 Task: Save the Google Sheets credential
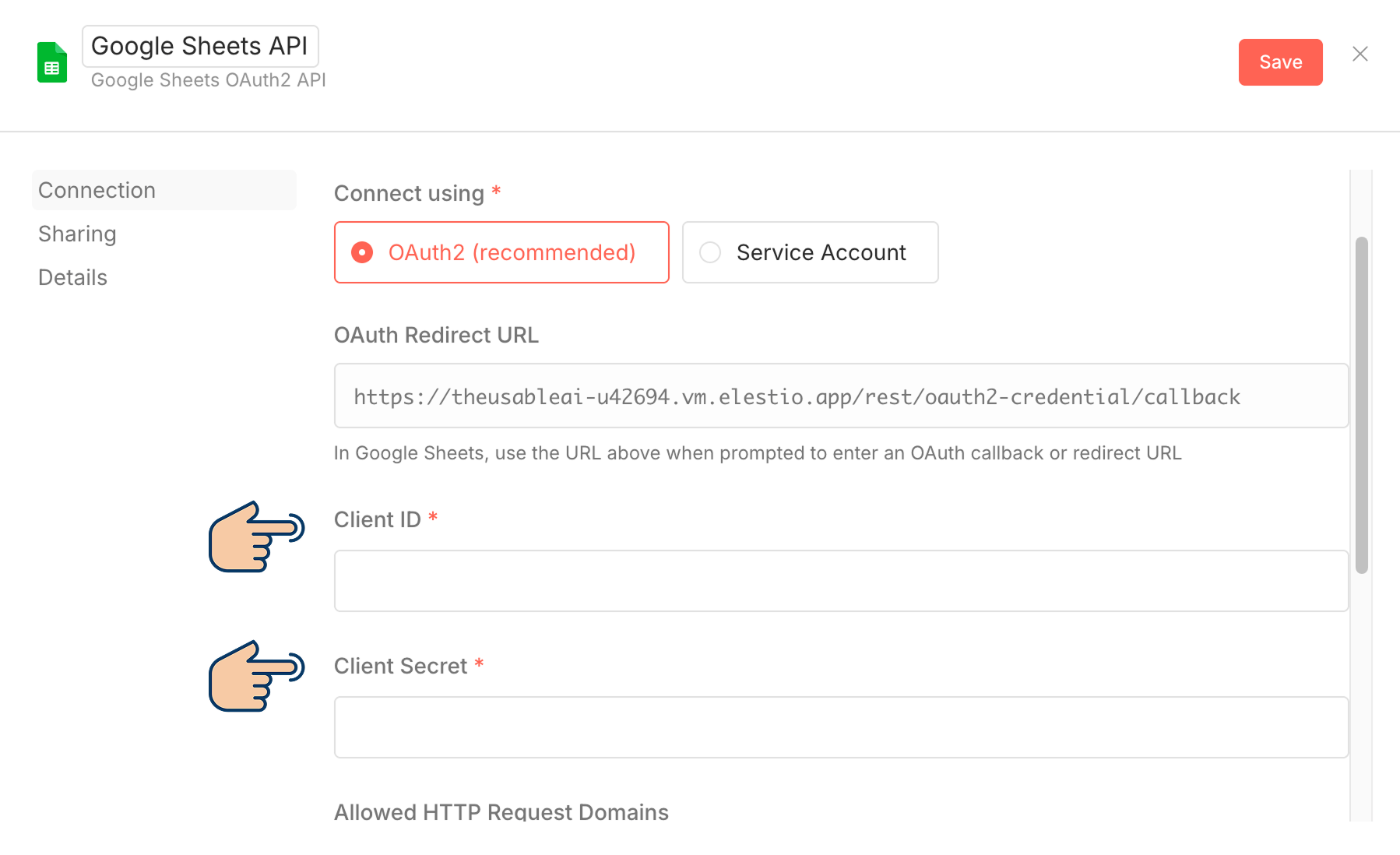click(x=1280, y=62)
